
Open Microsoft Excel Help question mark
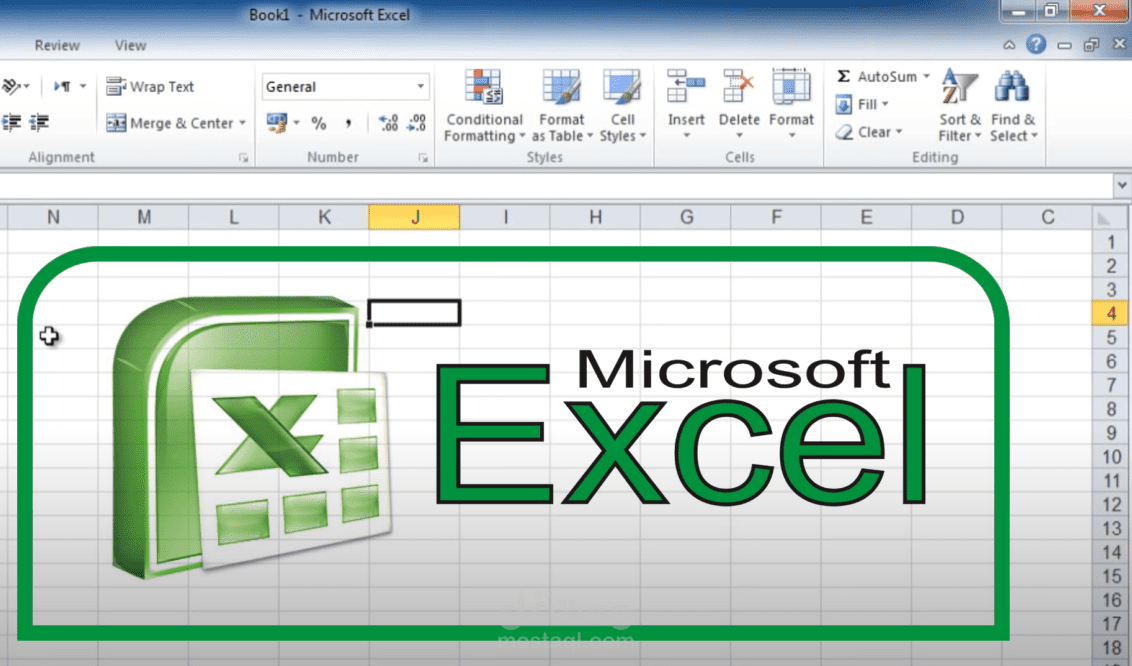tap(1036, 45)
